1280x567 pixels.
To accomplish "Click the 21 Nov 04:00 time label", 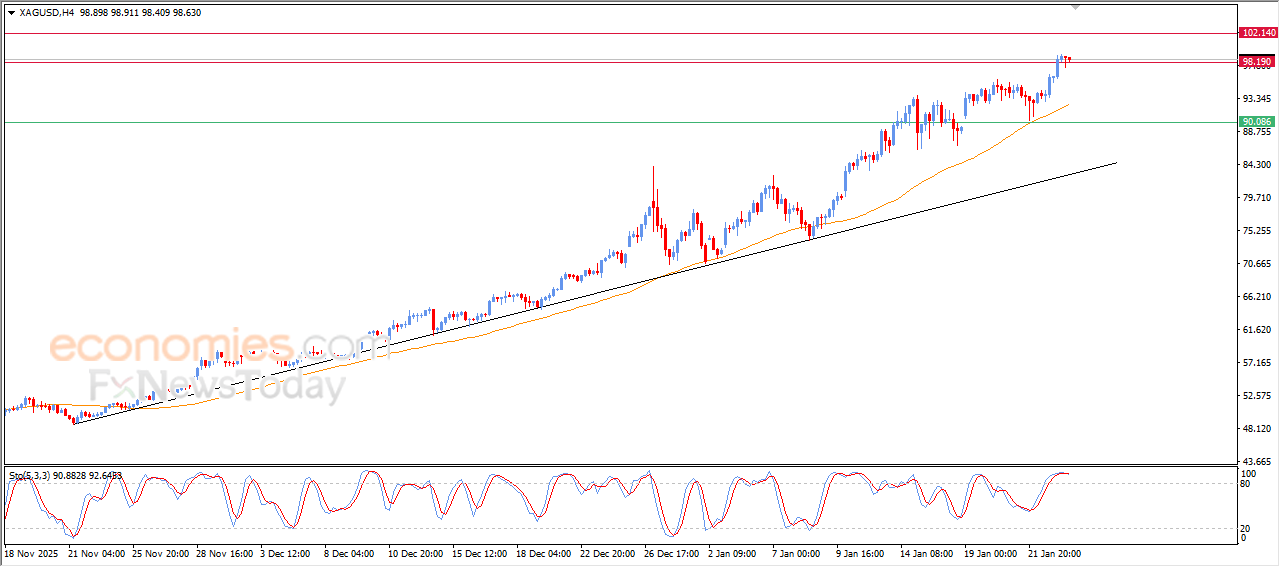I will click(98, 553).
